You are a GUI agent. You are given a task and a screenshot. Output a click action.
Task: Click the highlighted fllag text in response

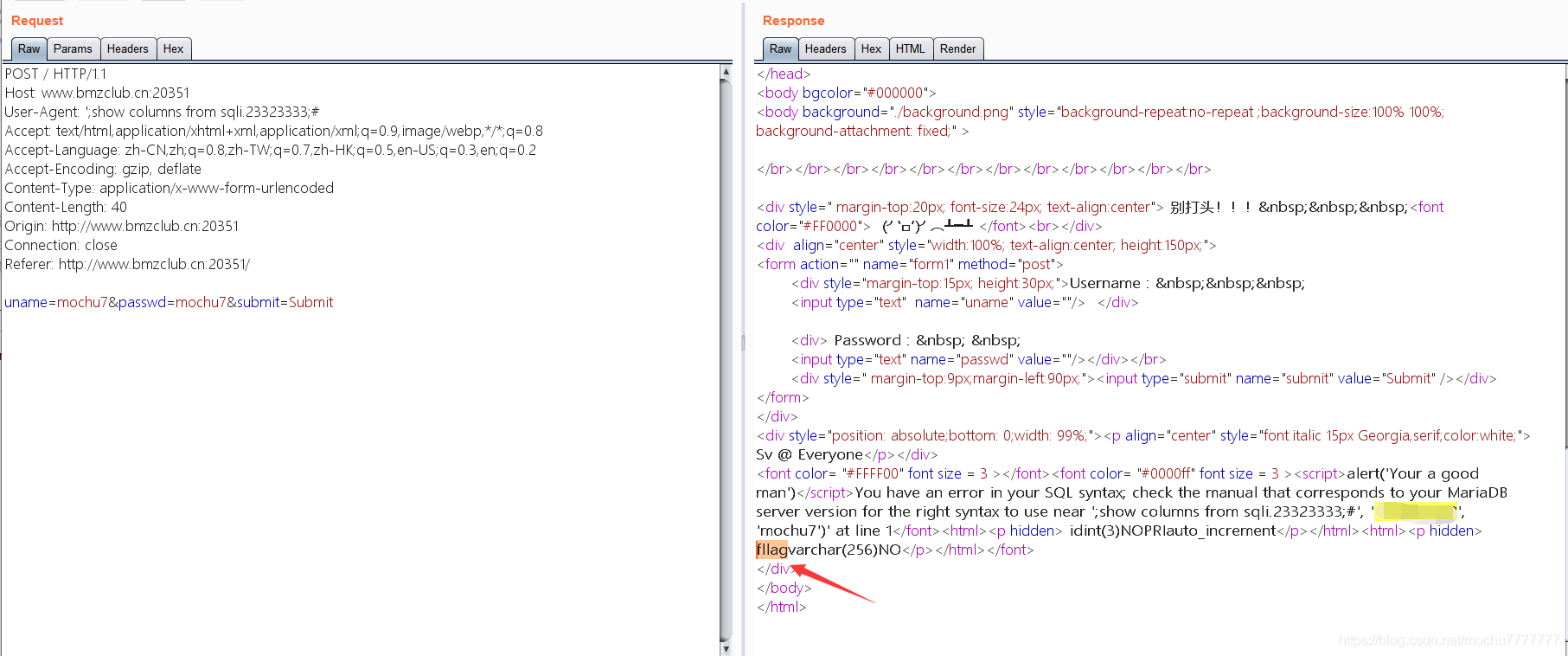coord(771,550)
